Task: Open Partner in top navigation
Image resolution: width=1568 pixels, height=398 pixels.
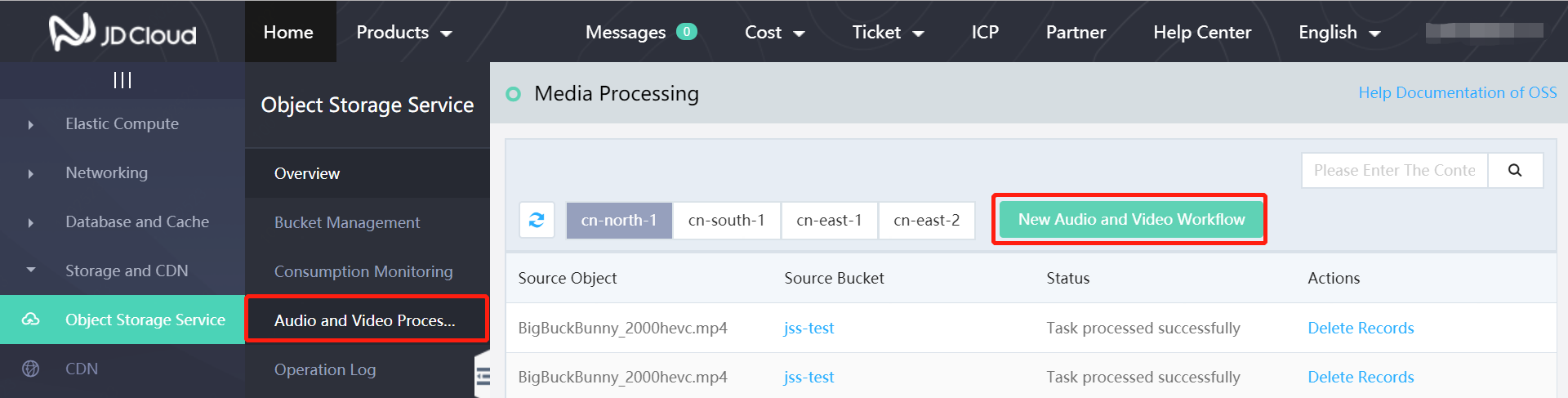Action: 1076,32
